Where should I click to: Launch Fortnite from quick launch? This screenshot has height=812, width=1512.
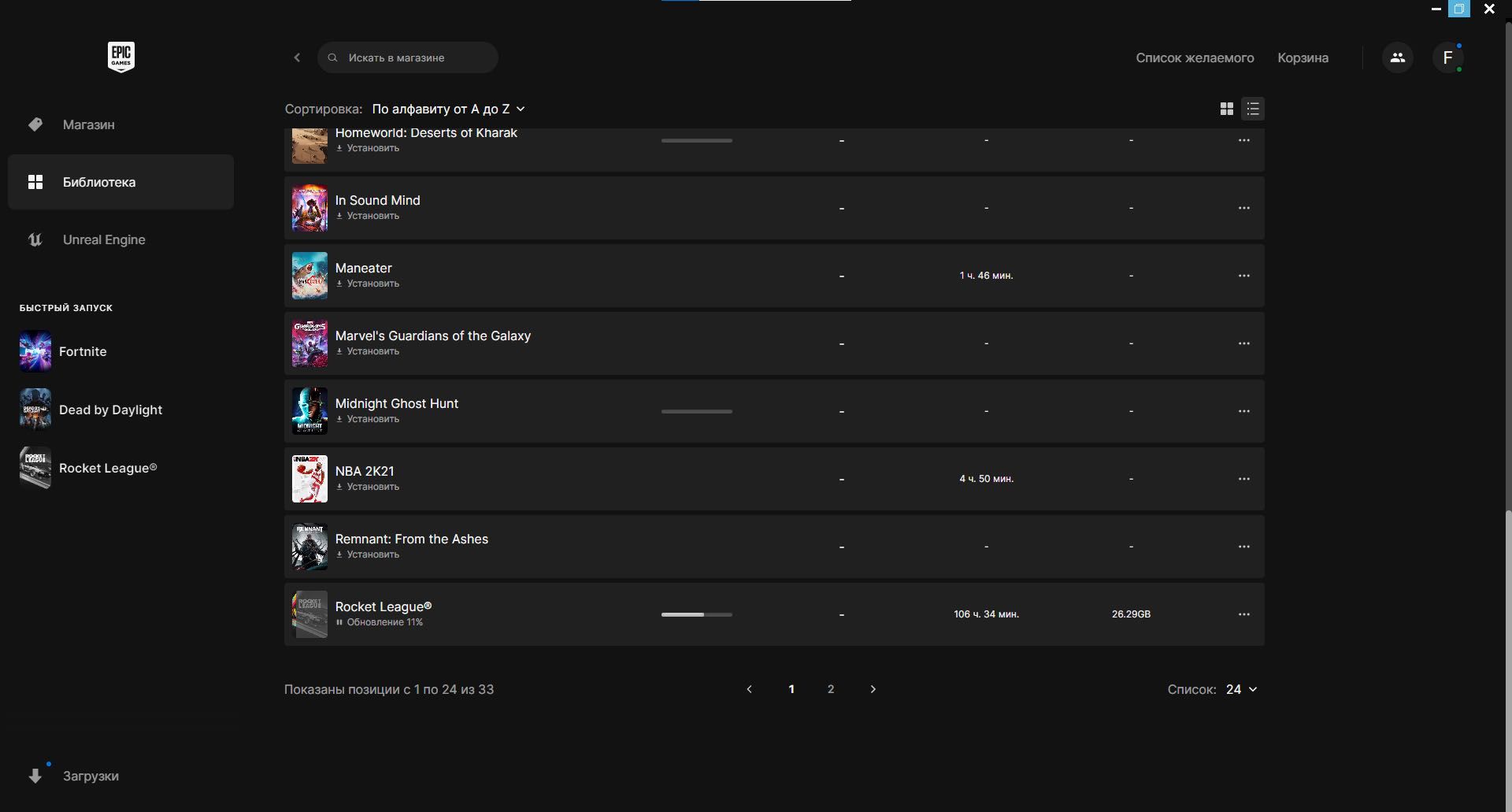point(63,351)
